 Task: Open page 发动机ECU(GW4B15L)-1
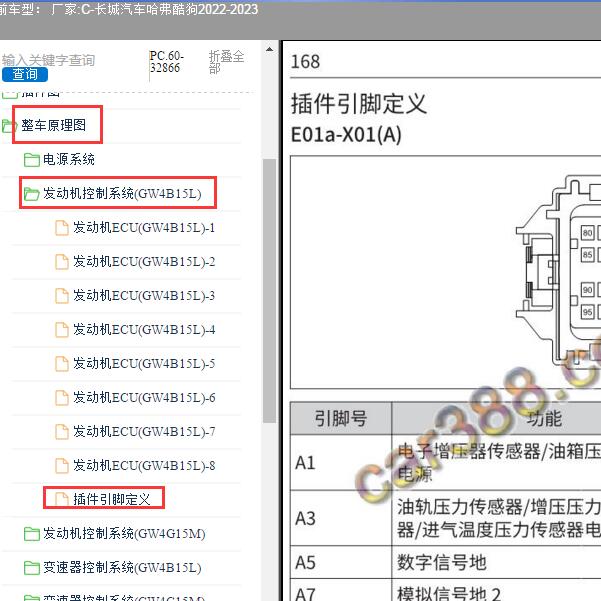pyautogui.click(x=144, y=227)
